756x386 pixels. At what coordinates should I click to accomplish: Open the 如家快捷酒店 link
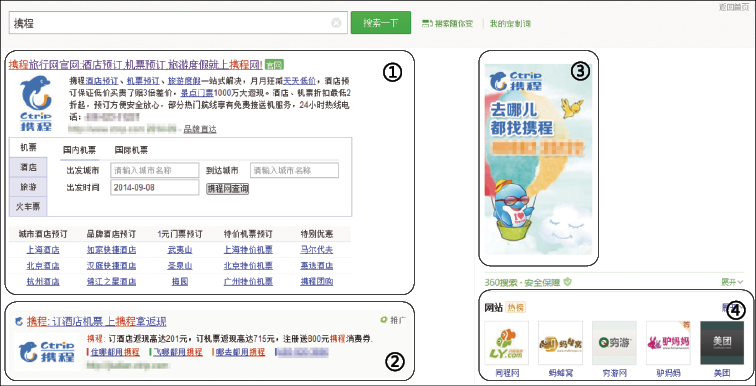pyautogui.click(x=111, y=250)
